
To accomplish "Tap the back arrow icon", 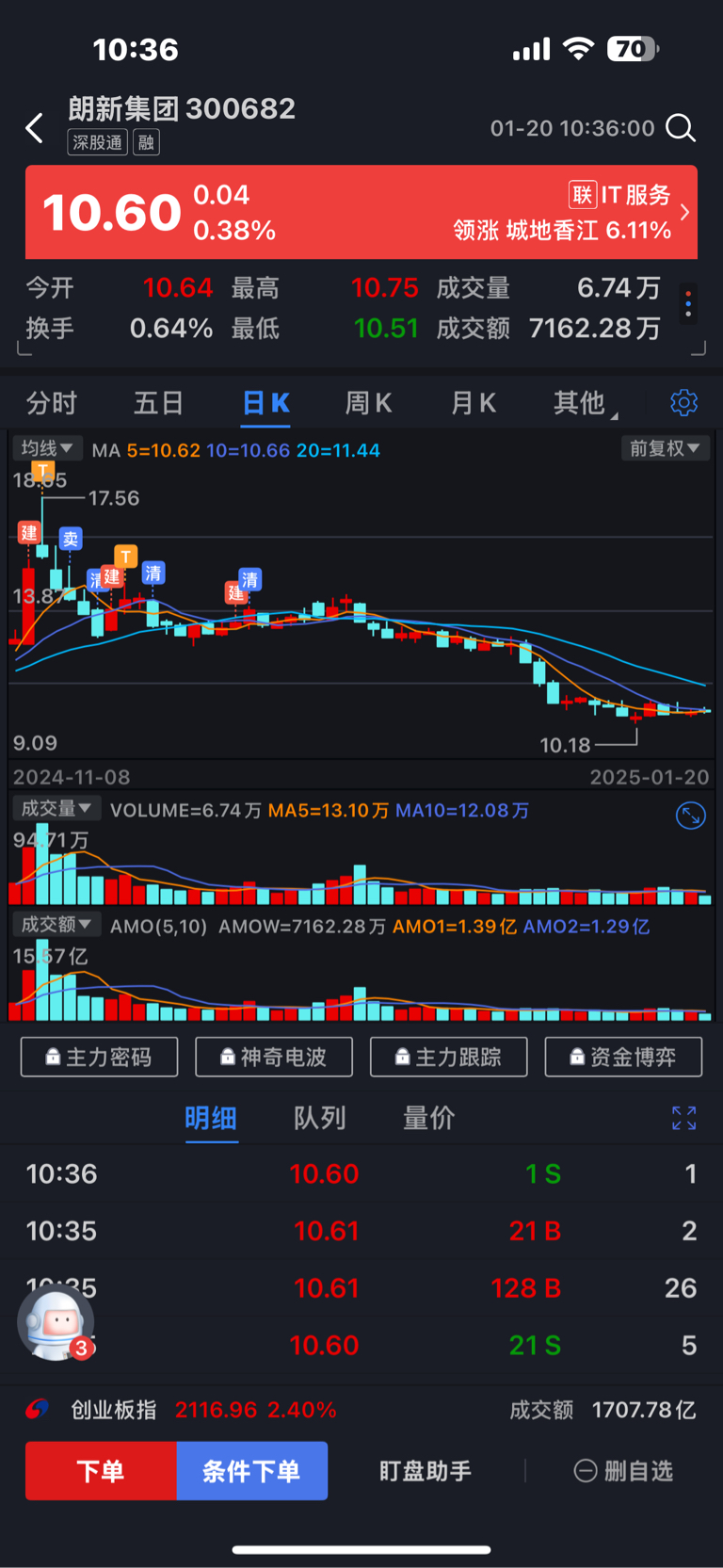I will click(35, 128).
